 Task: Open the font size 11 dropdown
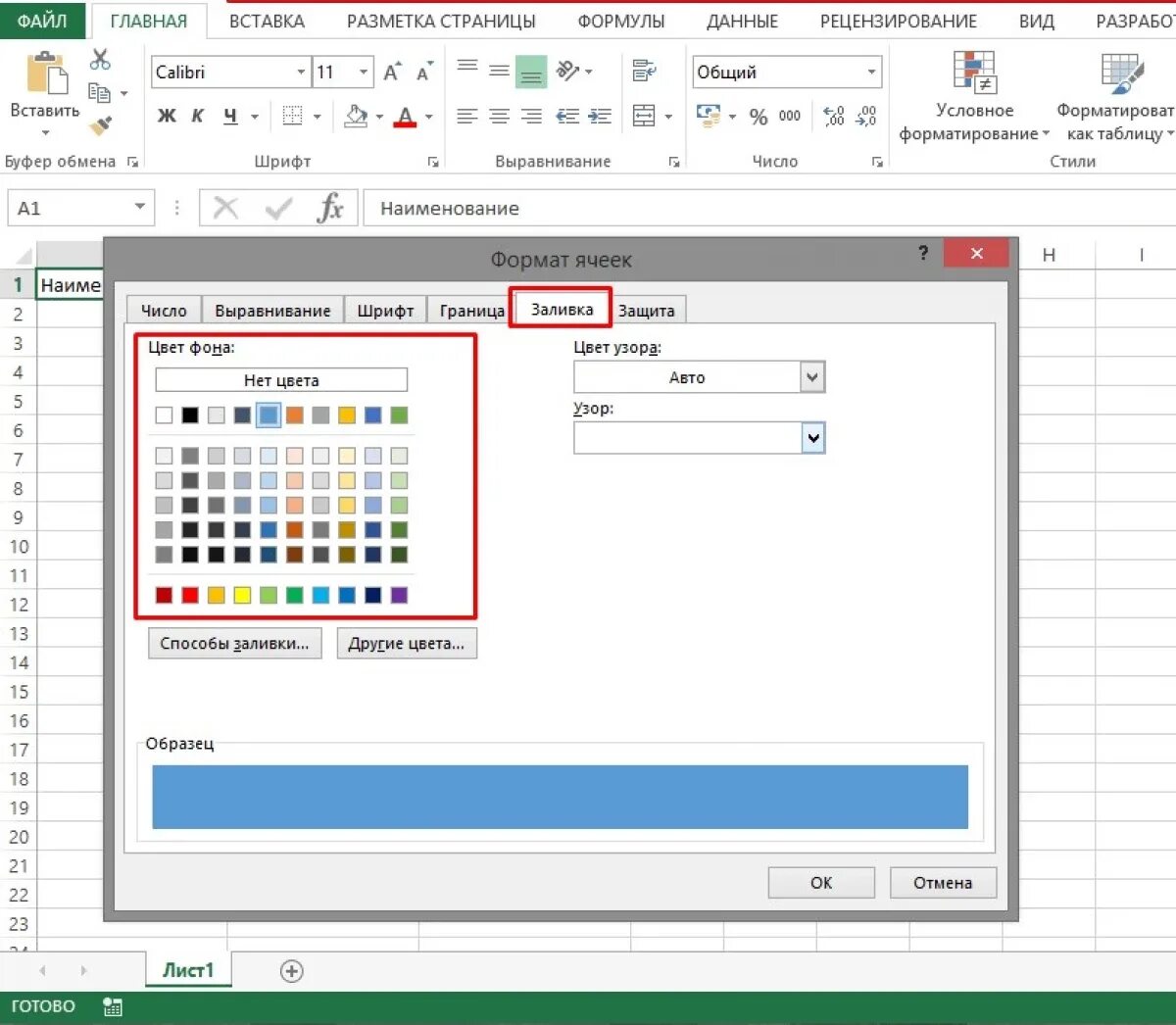(x=364, y=73)
